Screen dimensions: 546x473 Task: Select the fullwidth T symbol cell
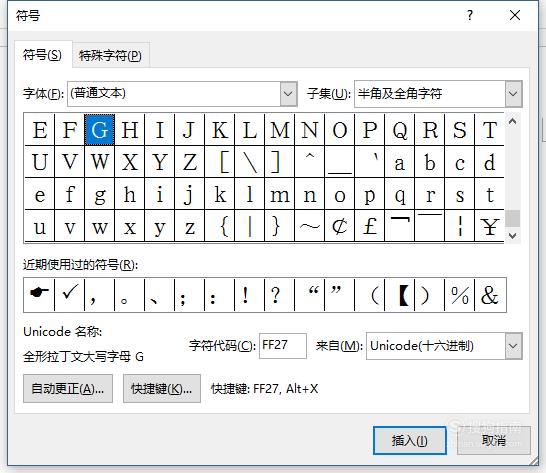click(490, 130)
